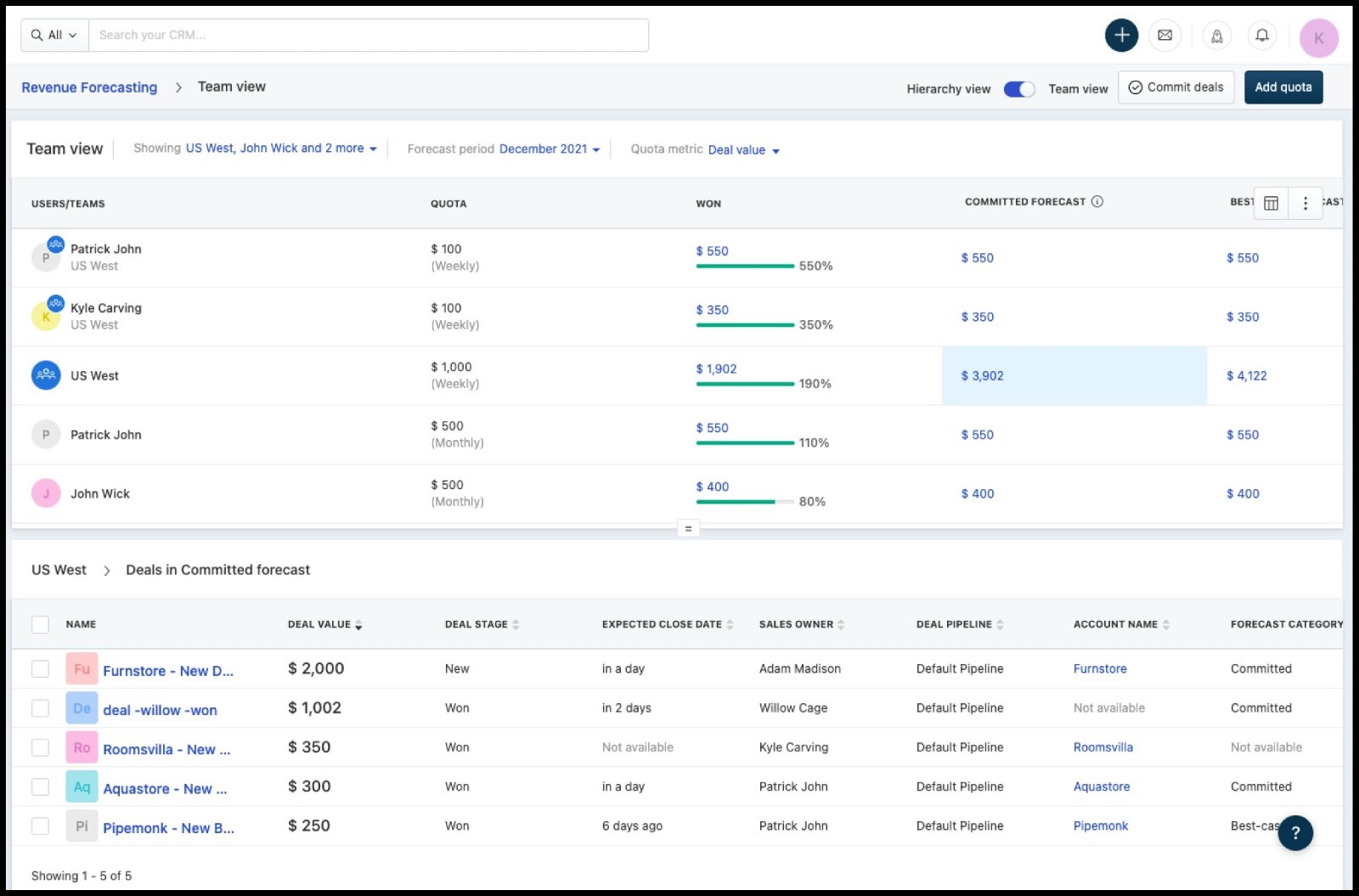Screen dimensions: 1359x896
Task: Focus the Search your CRM field
Action: [x=369, y=36]
